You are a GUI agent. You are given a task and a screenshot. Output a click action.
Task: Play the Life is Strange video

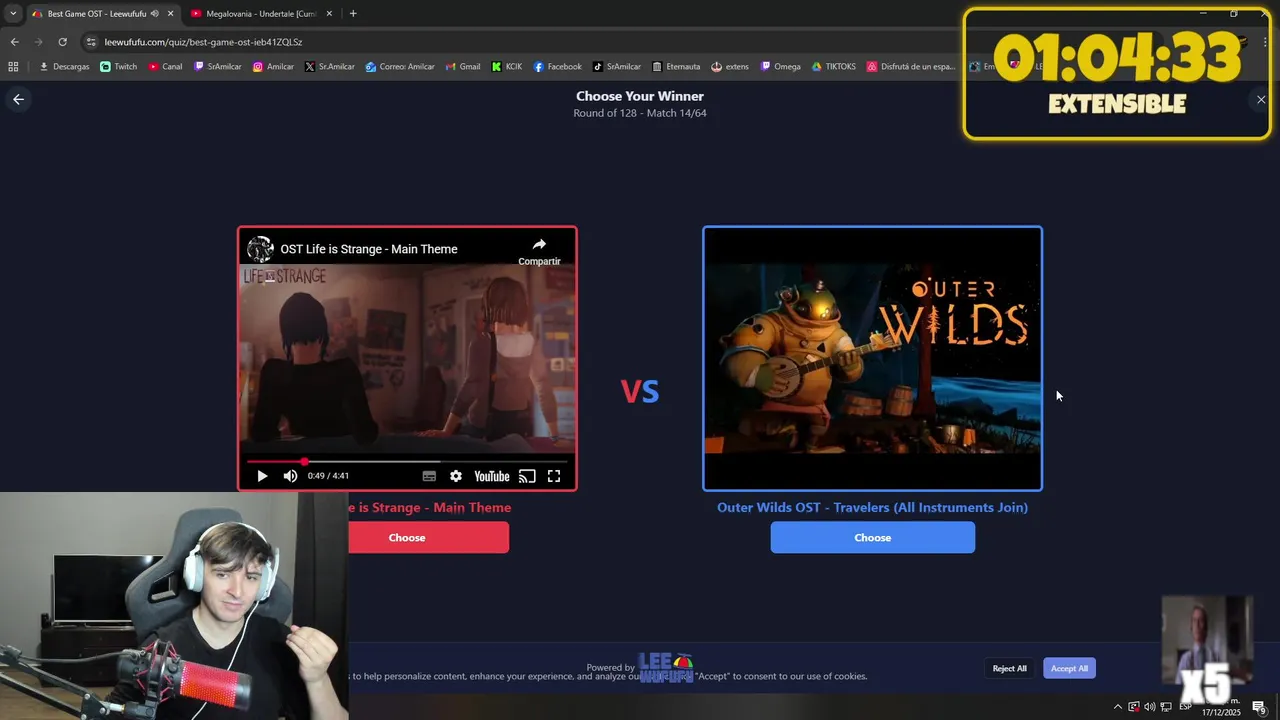tap(262, 476)
